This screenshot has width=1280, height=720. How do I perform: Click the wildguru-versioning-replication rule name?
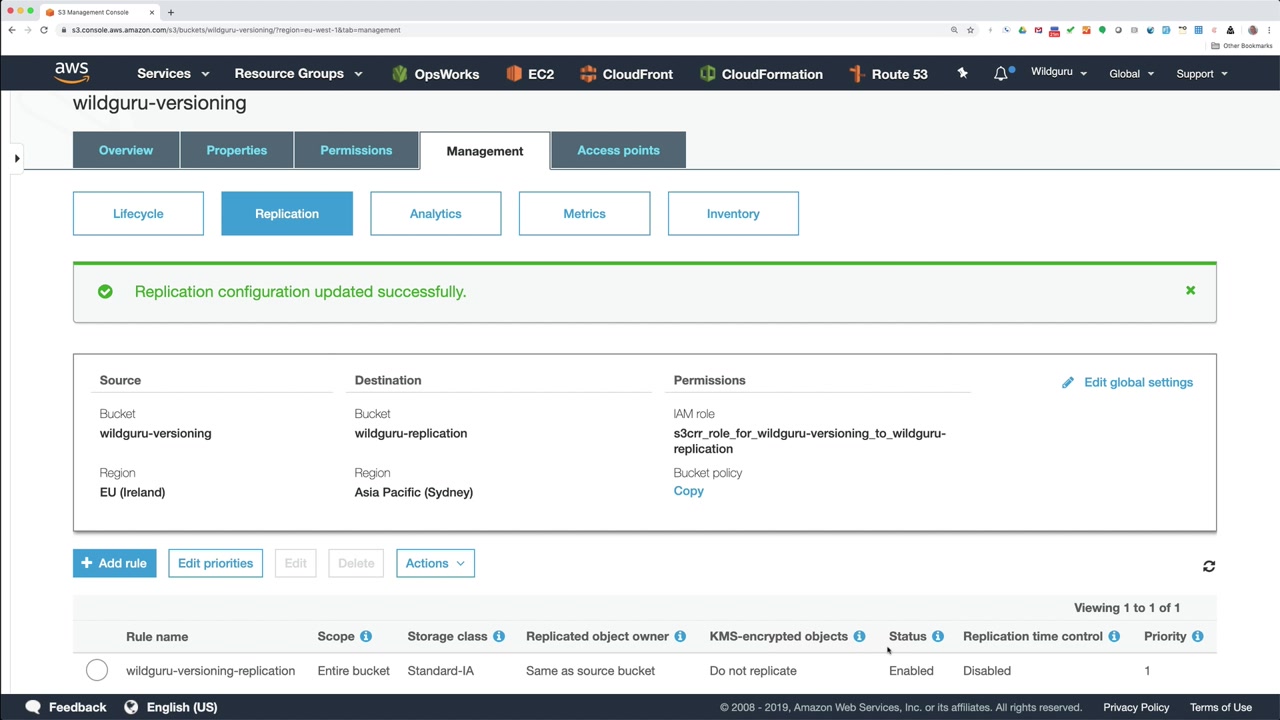click(210, 671)
